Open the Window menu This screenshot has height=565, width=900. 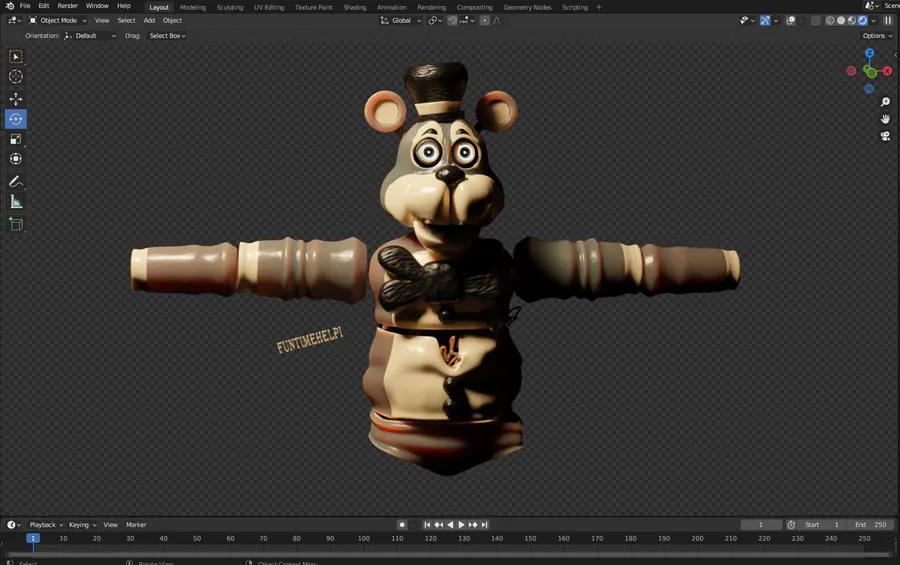(97, 6)
